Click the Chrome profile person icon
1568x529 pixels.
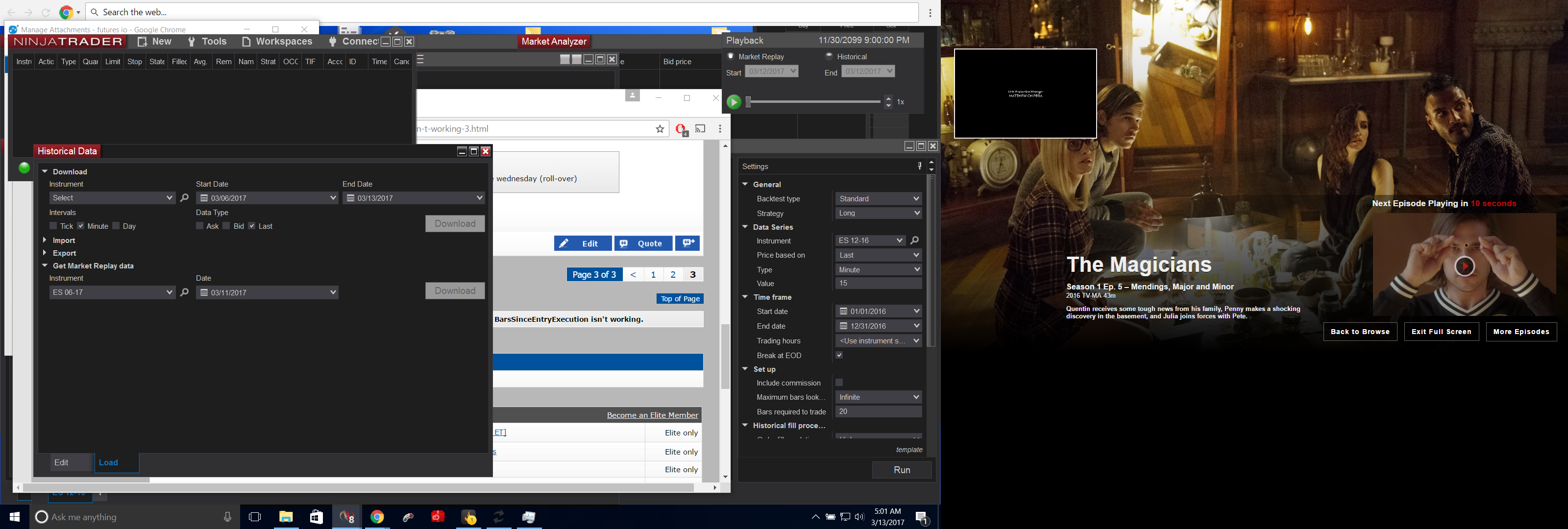[633, 96]
